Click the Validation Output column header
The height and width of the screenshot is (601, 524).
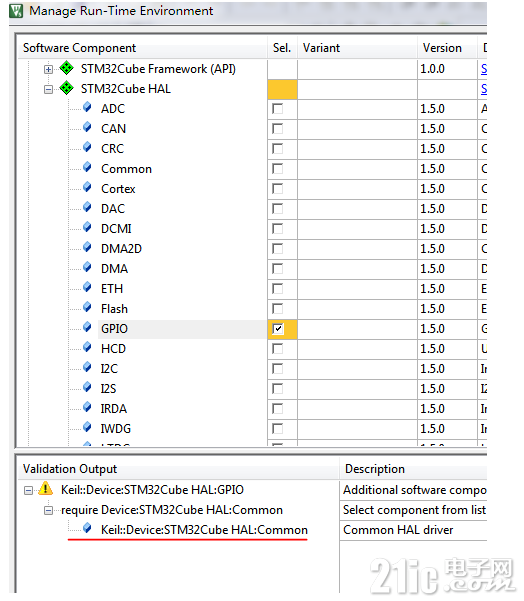click(179, 469)
